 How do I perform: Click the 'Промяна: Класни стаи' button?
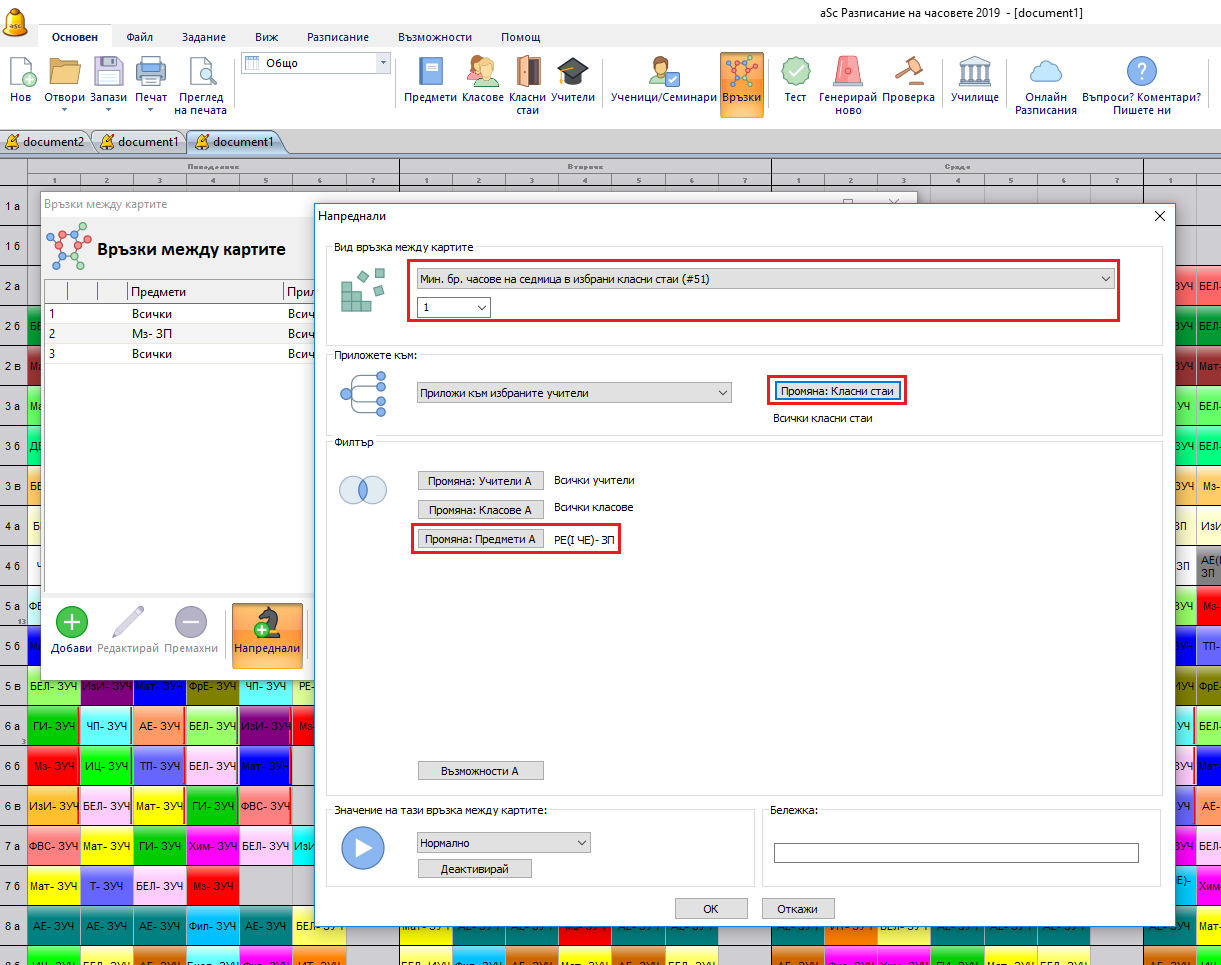837,391
